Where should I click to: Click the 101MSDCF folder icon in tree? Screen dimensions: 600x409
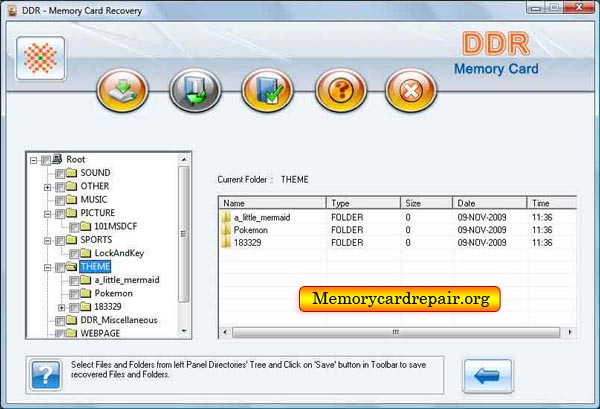pyautogui.click(x=86, y=226)
